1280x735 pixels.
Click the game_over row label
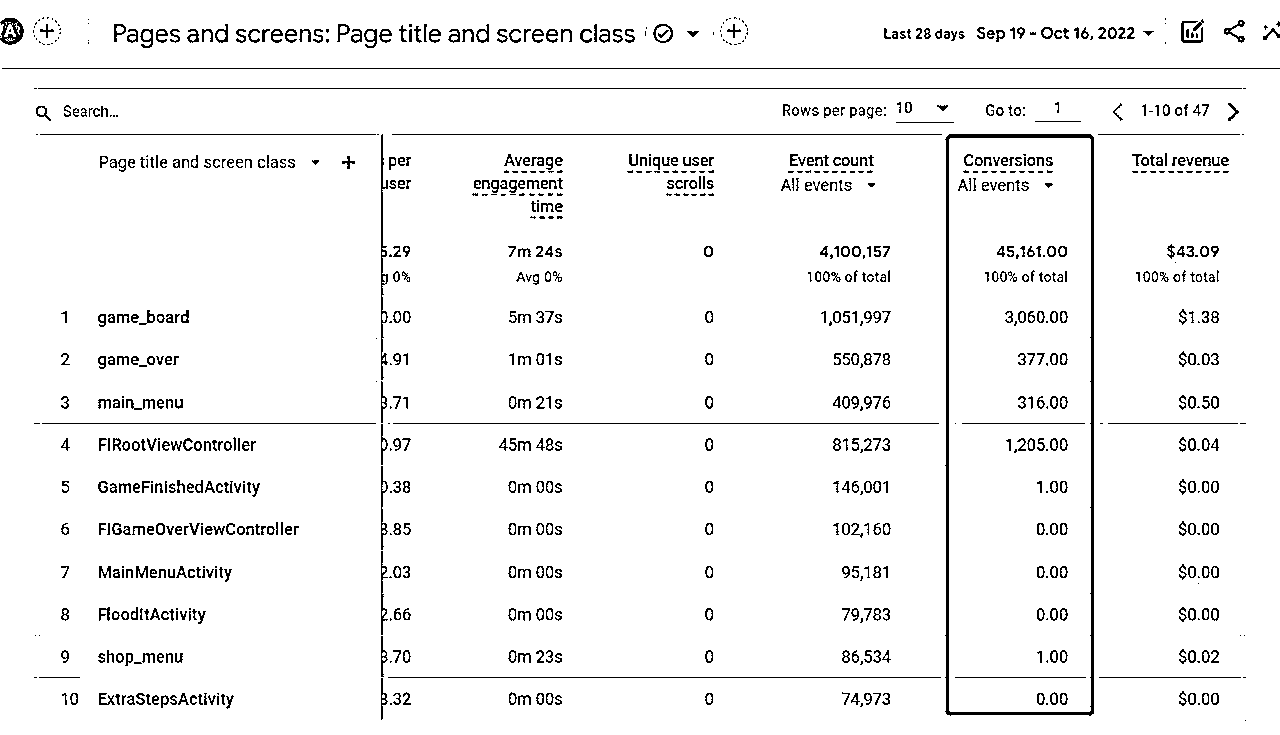[138, 360]
